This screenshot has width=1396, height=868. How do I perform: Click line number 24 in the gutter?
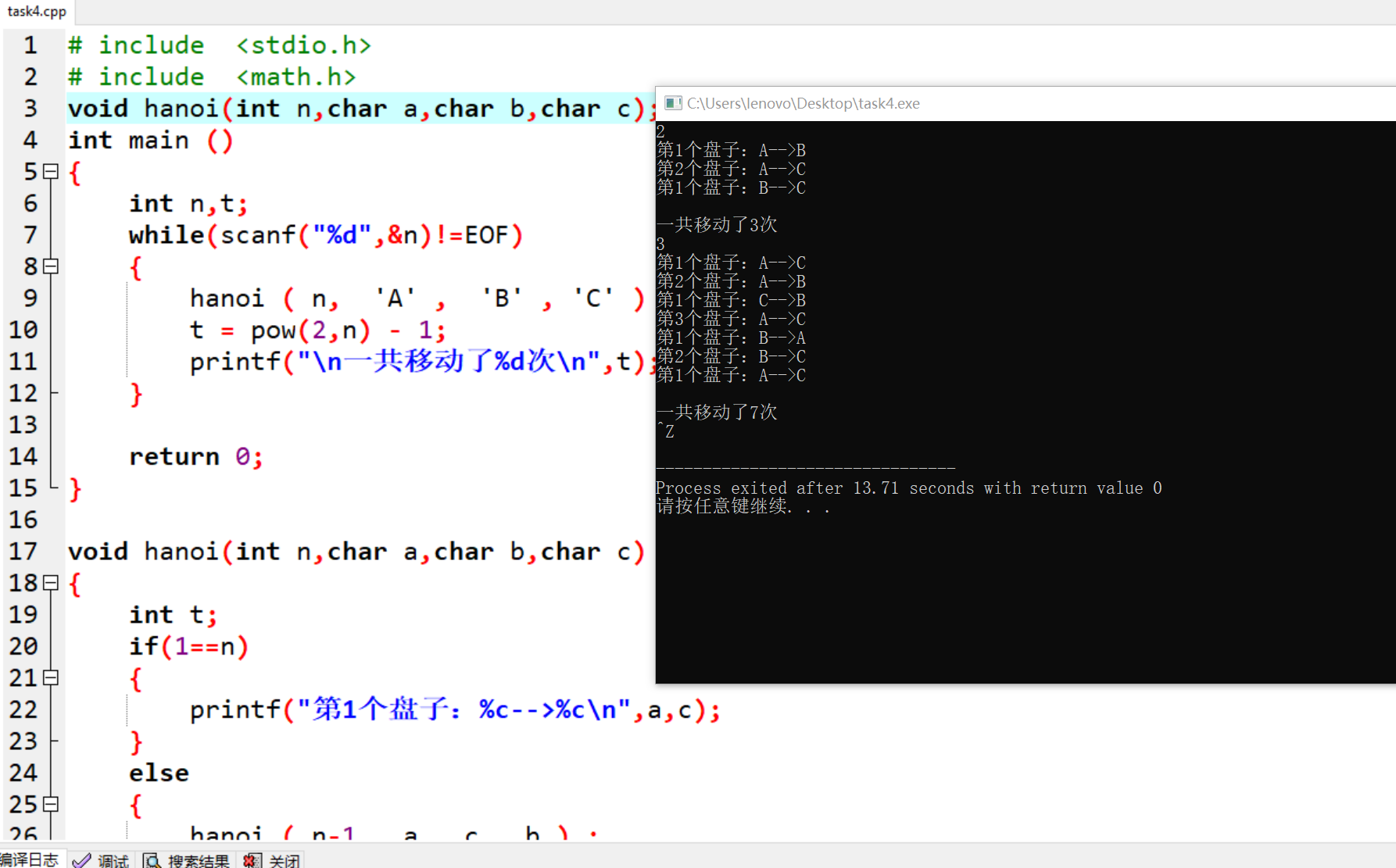(x=23, y=773)
